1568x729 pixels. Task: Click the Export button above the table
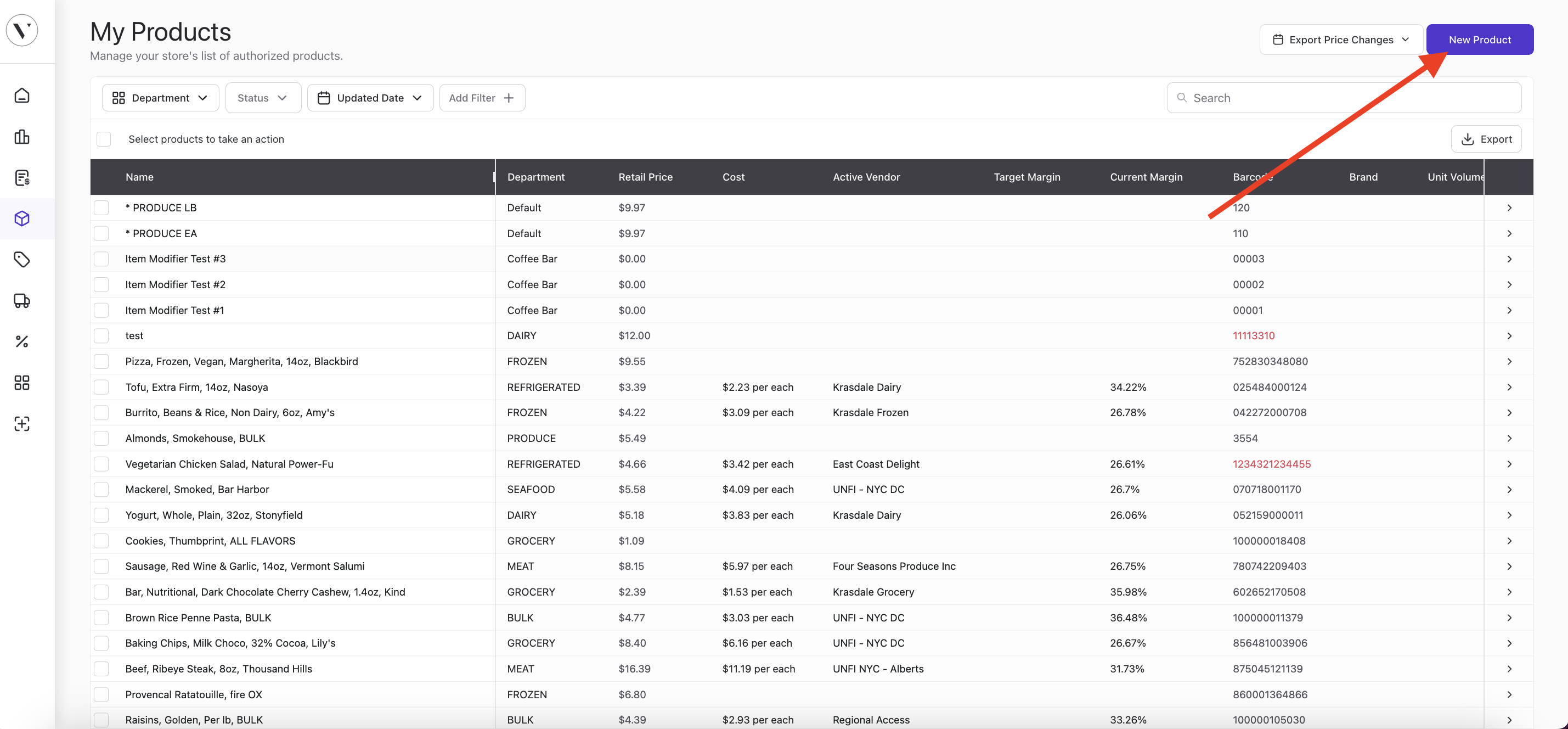(x=1486, y=139)
